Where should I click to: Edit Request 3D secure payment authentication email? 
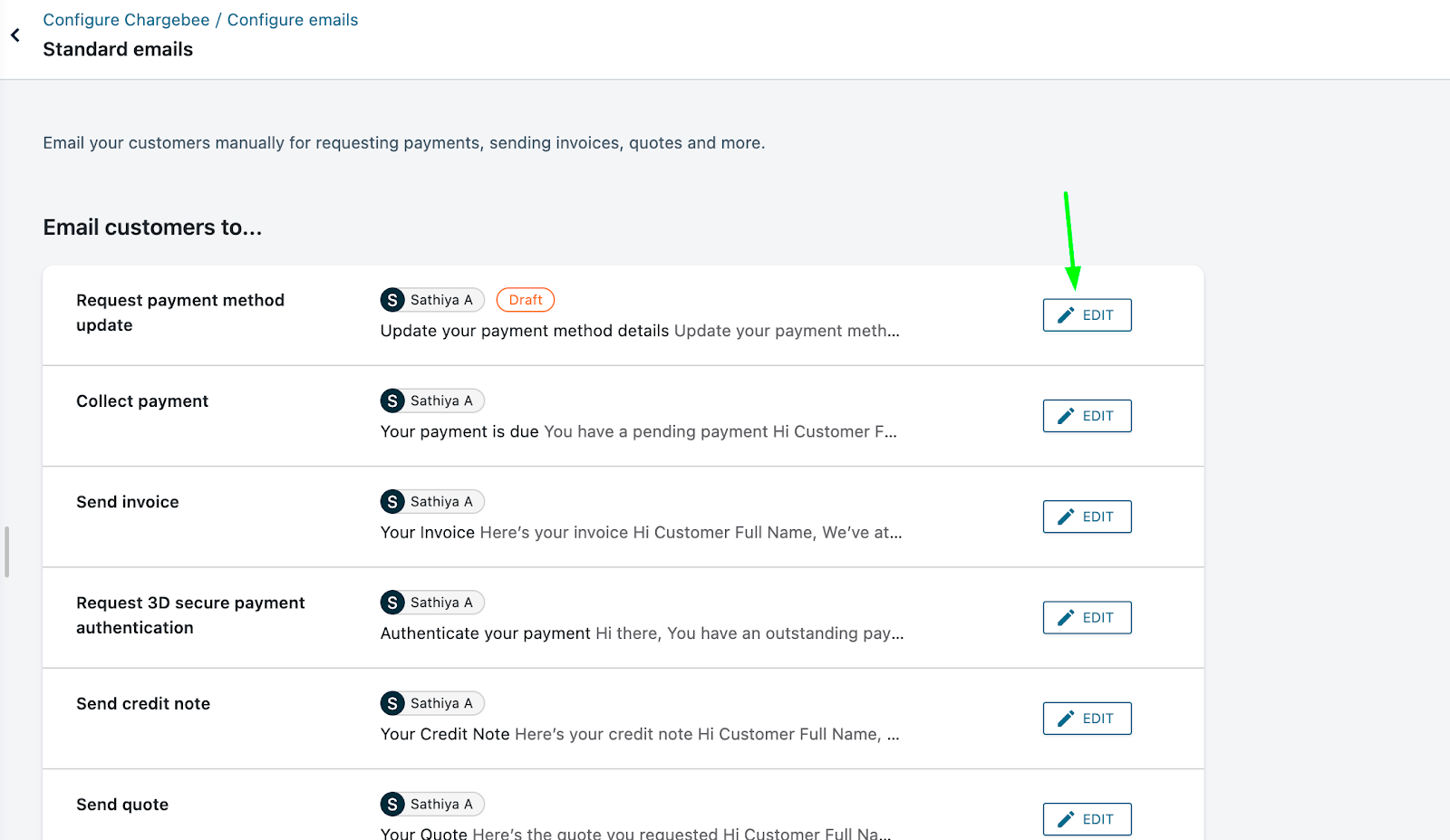[1087, 618]
